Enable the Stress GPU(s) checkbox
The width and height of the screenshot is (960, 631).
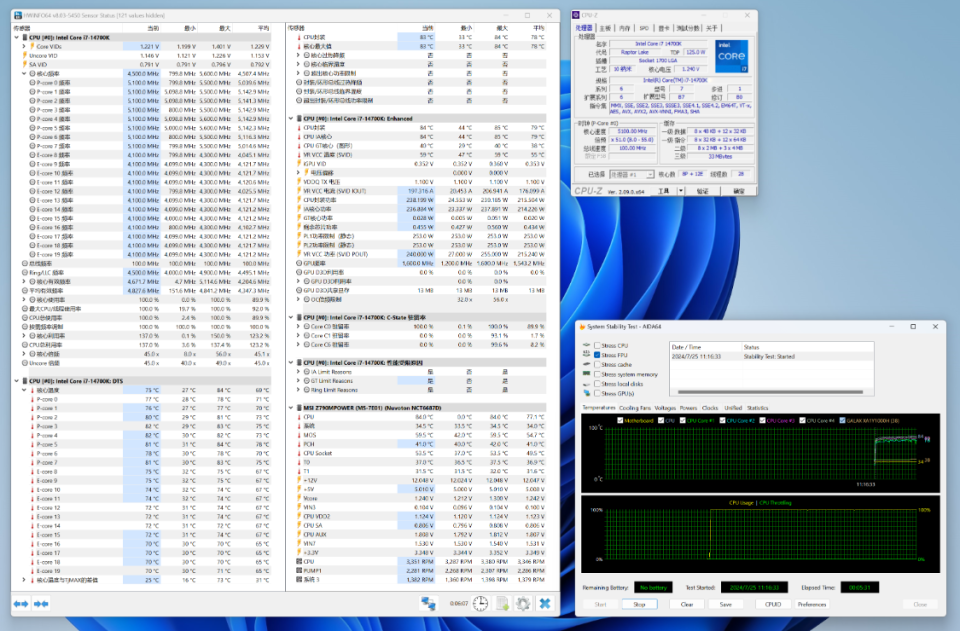pos(597,393)
